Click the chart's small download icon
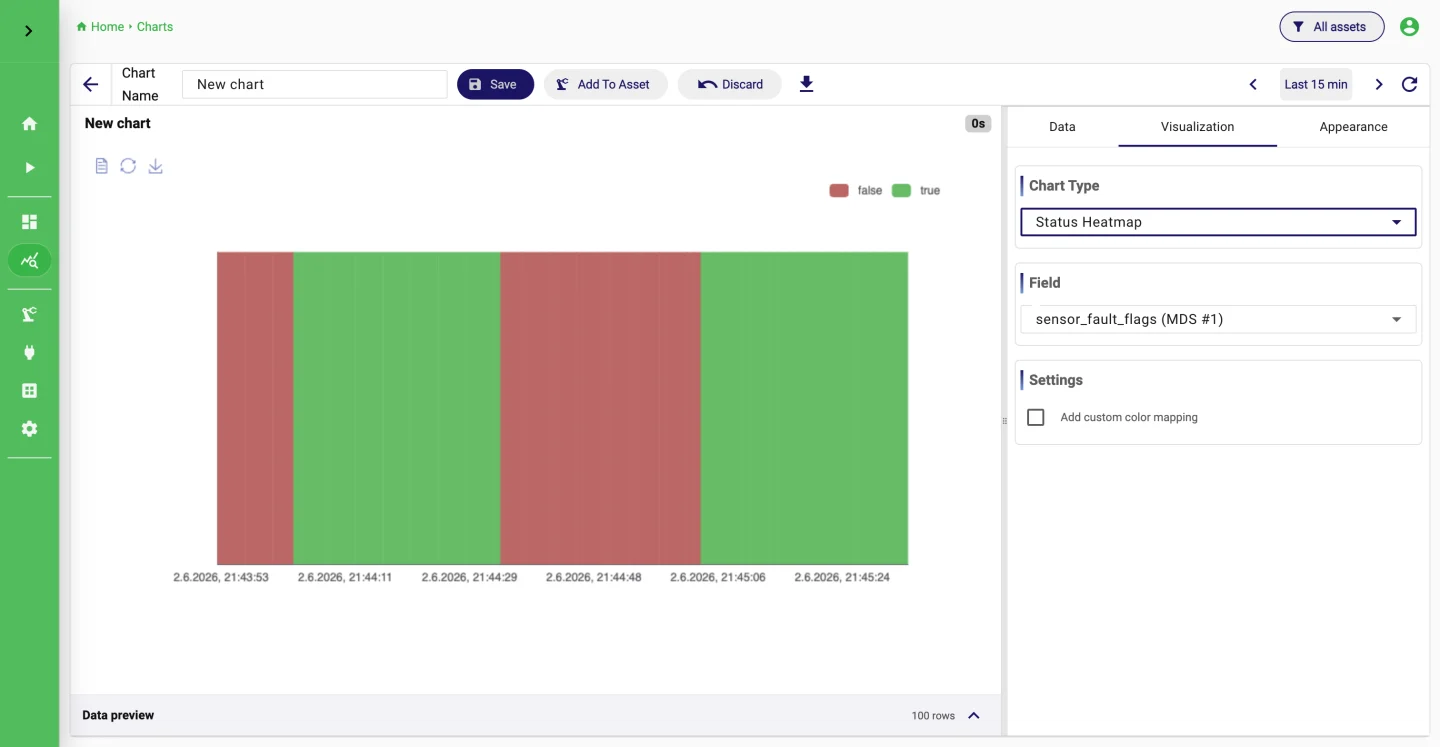Screen dimensions: 1440x747 pos(155,166)
